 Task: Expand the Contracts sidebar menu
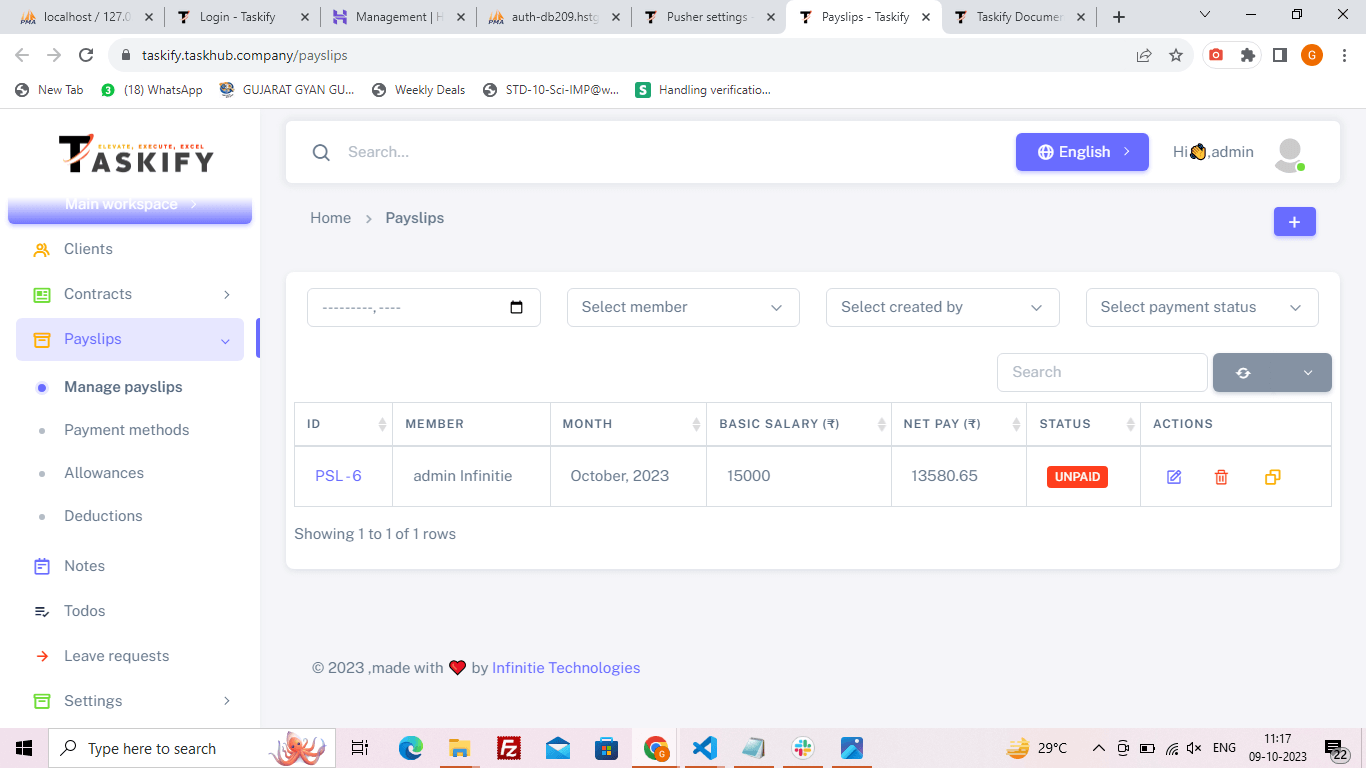click(133, 294)
